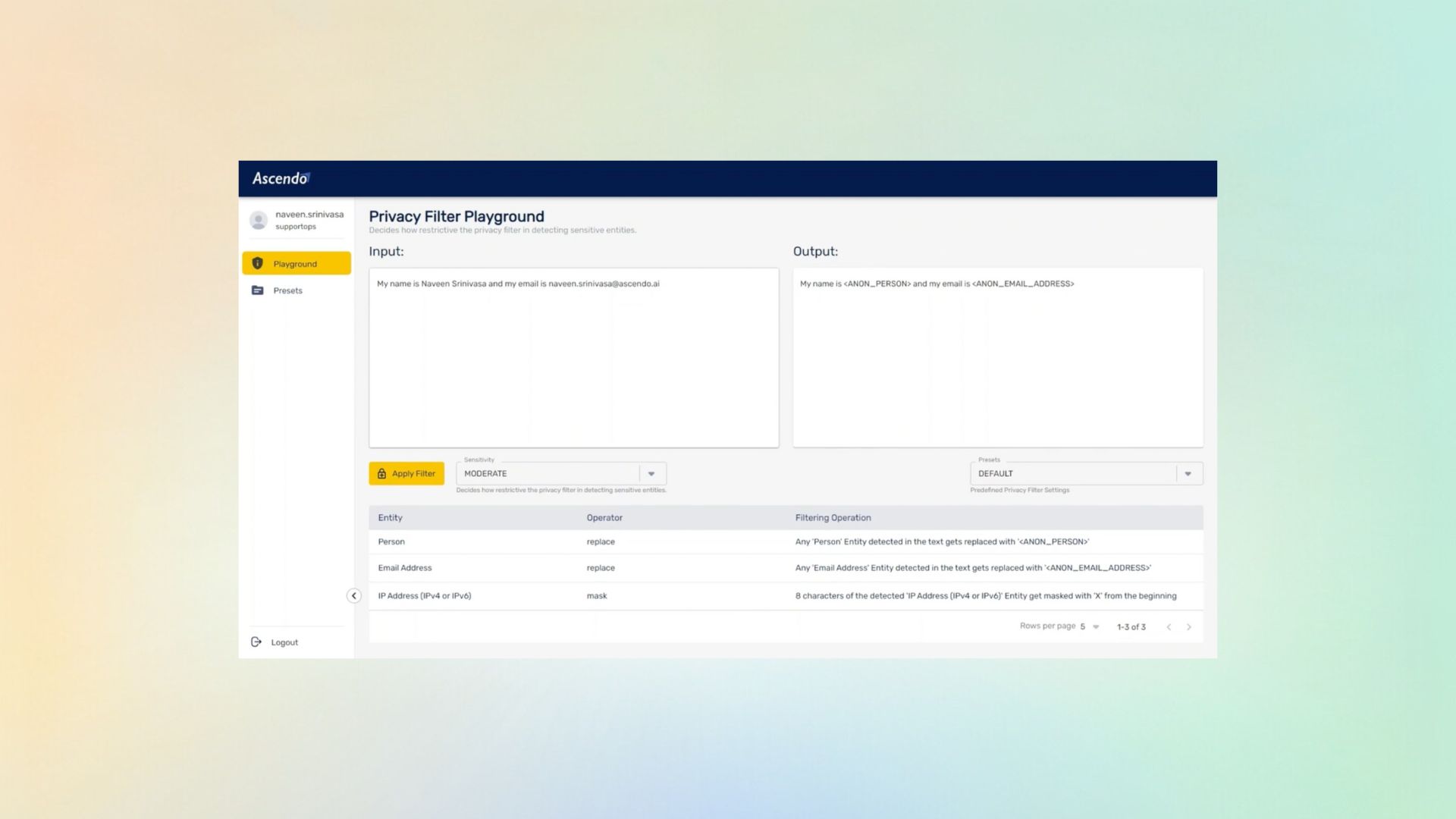
Task: Click the Logout link
Action: [x=284, y=642]
